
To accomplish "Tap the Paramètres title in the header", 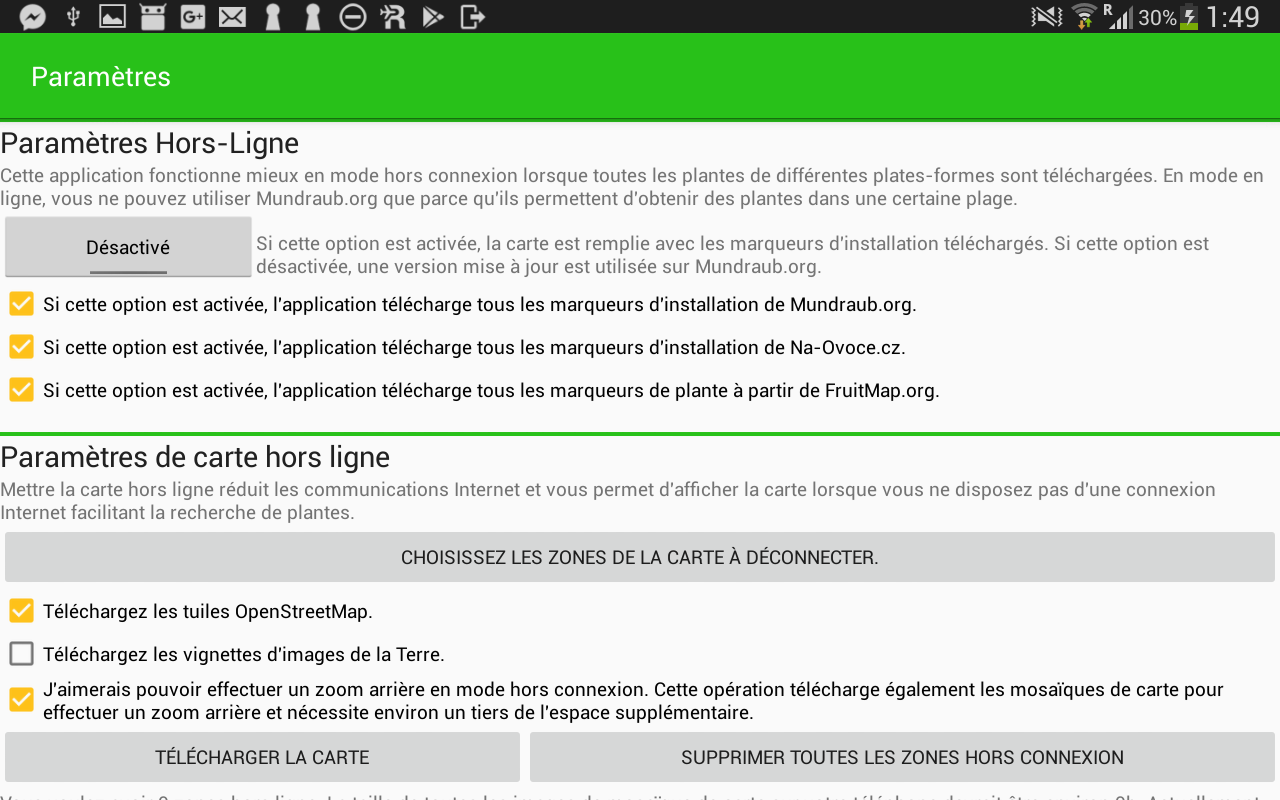I will click(101, 77).
